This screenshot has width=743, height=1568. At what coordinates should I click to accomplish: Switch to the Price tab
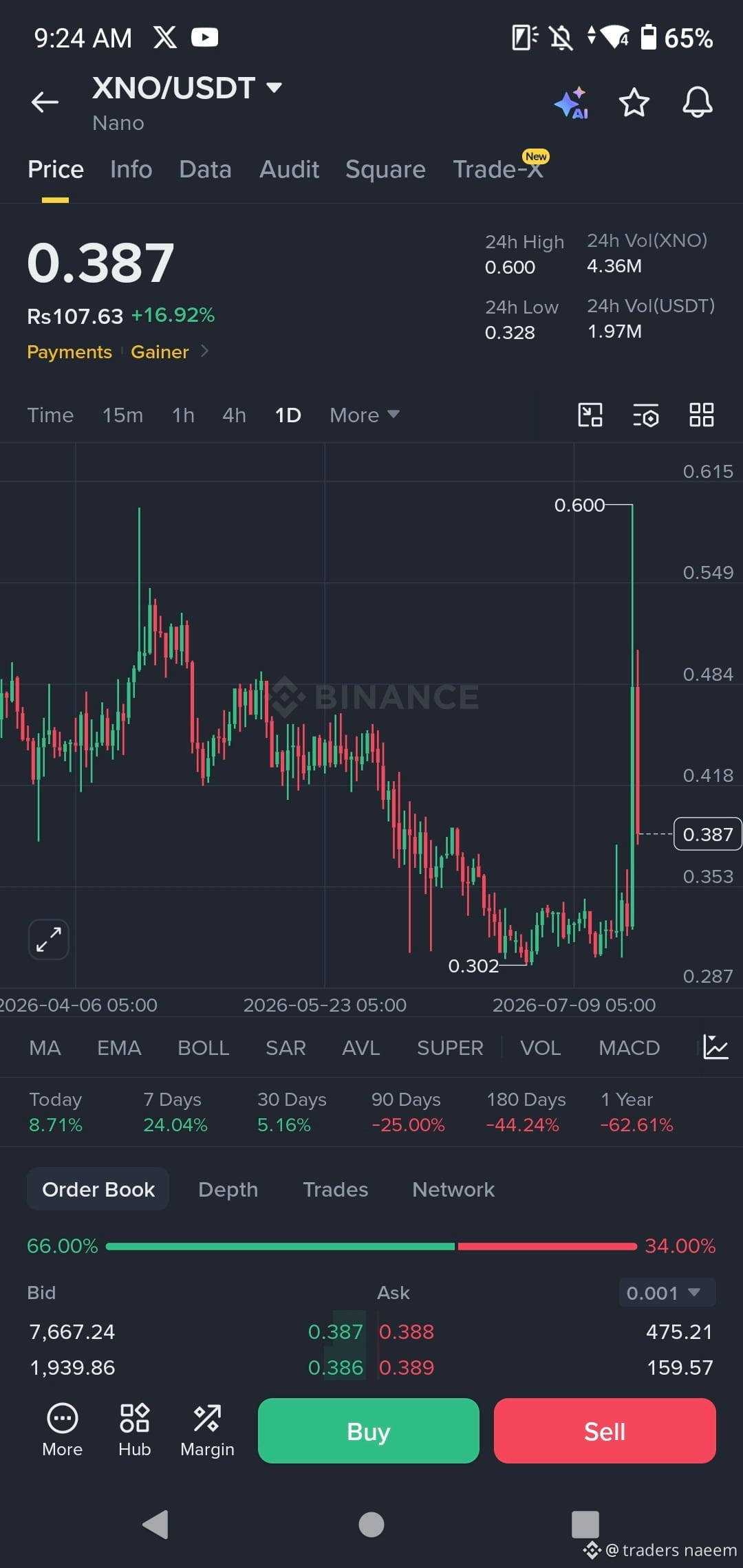[56, 169]
